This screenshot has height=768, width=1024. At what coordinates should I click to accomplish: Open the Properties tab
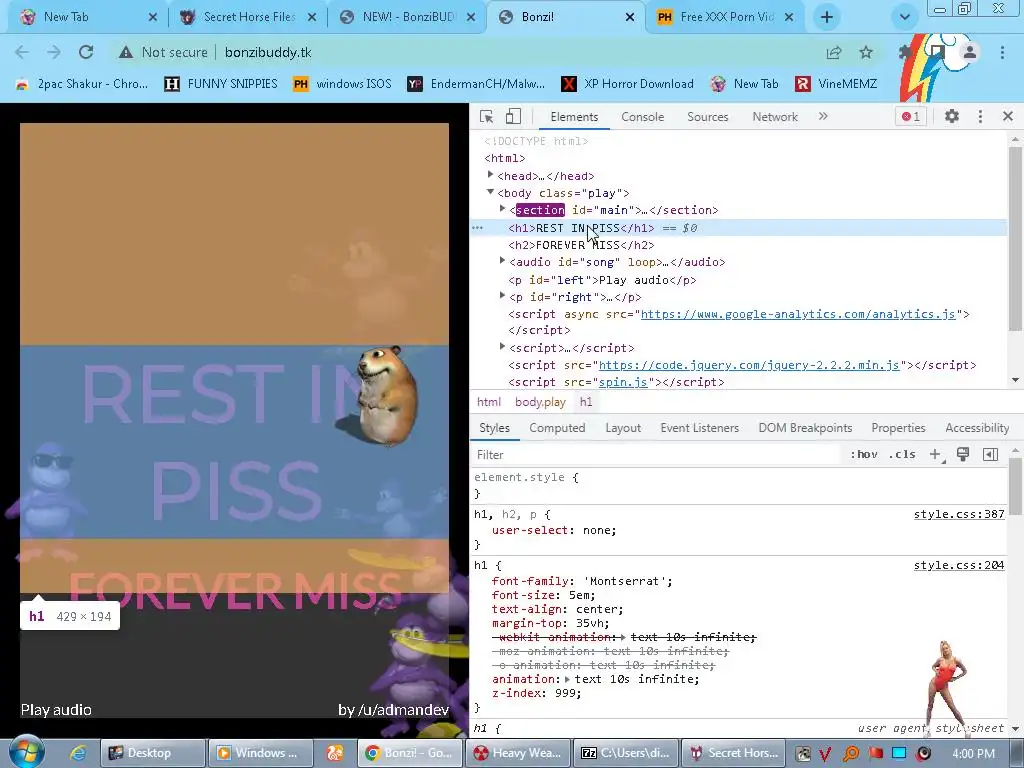click(898, 428)
